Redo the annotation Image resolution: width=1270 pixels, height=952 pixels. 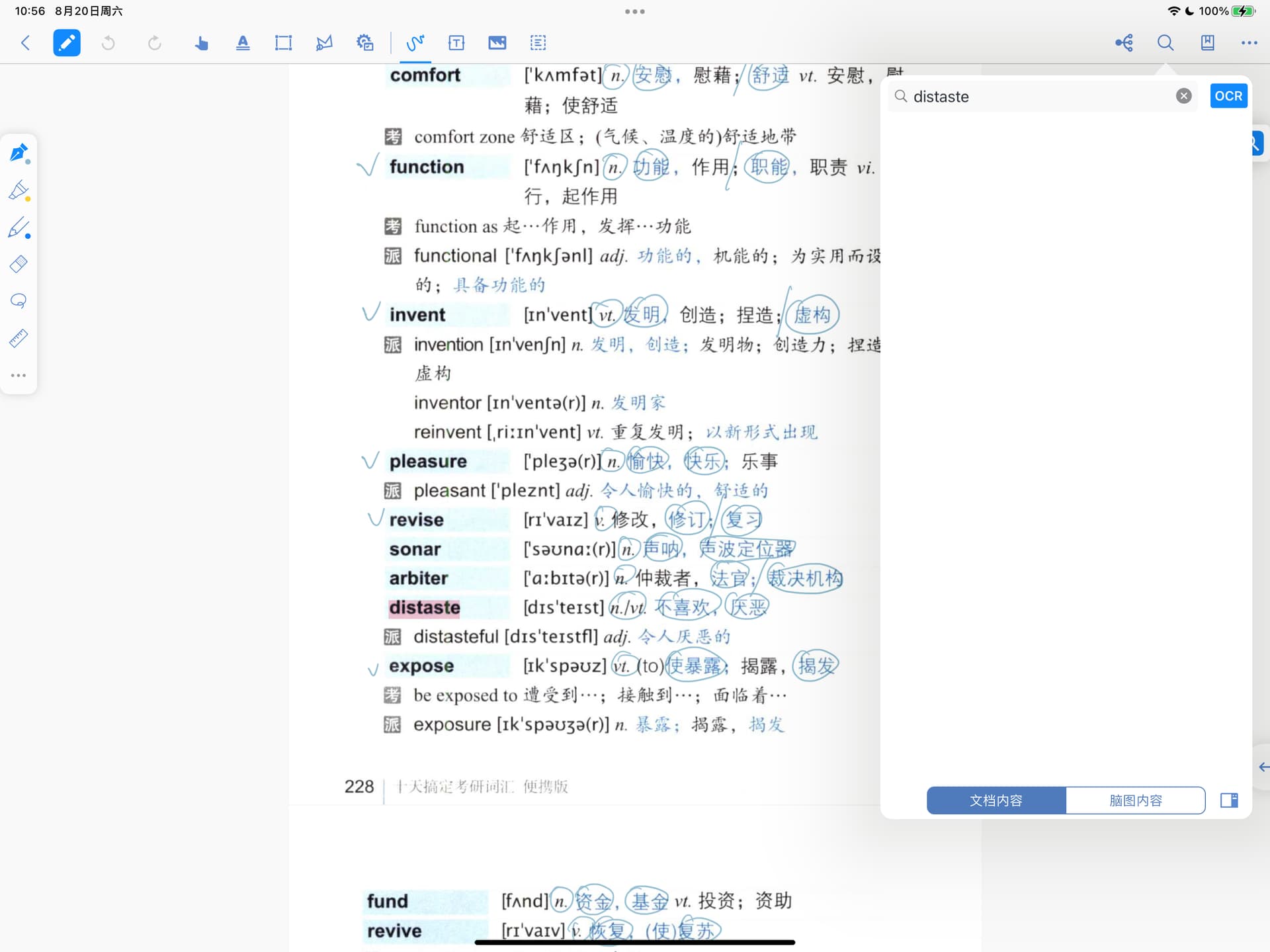pyautogui.click(x=154, y=43)
